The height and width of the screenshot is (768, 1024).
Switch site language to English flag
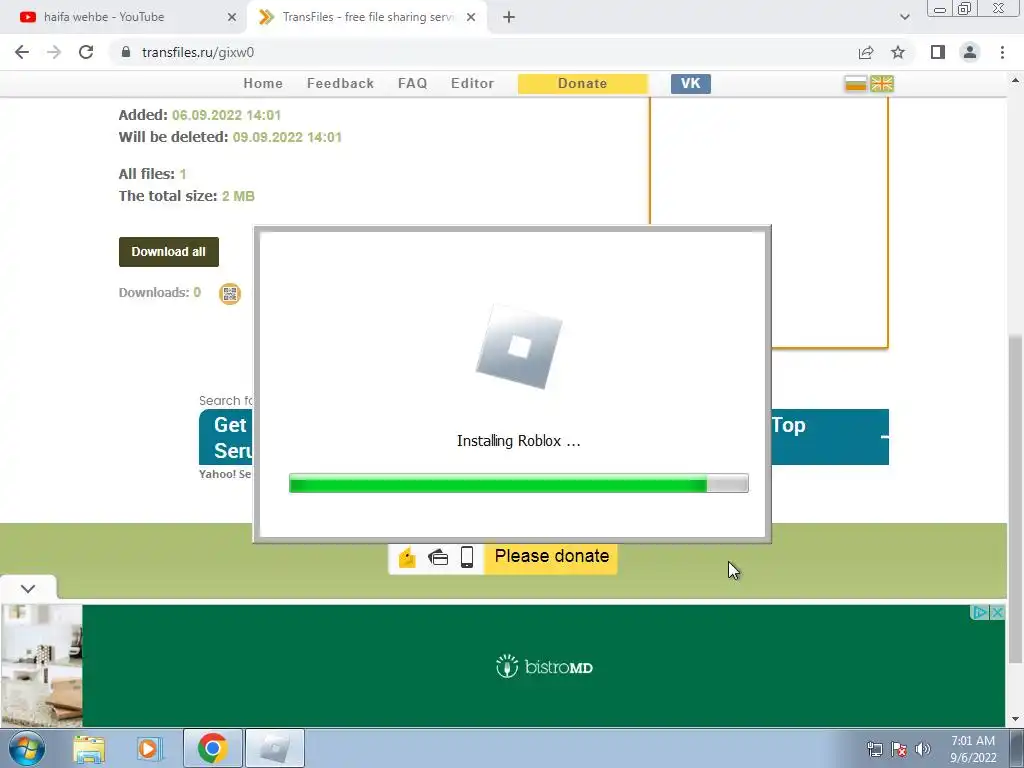[x=882, y=84]
